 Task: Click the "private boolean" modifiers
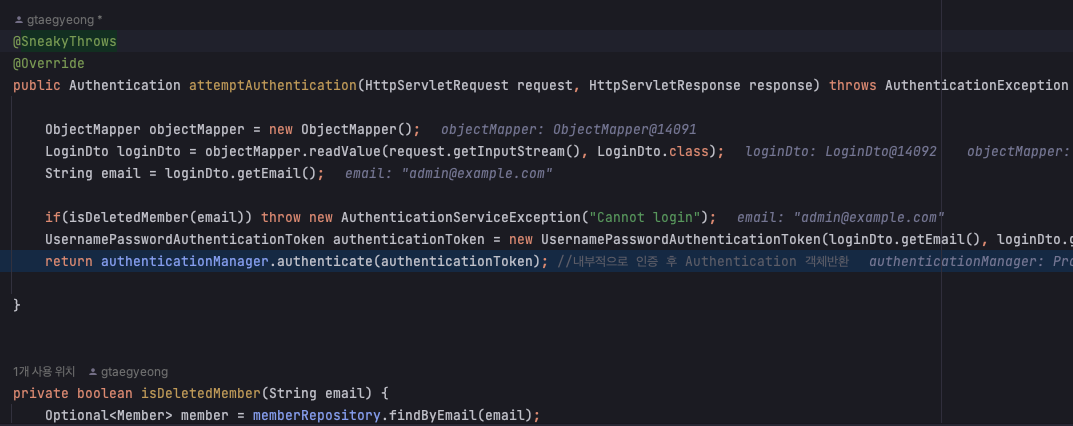(73, 394)
